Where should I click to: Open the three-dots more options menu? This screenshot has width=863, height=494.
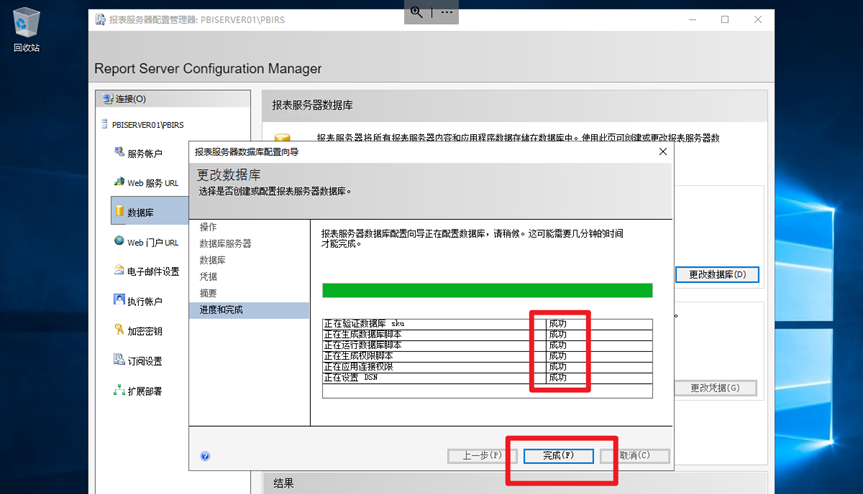point(446,12)
